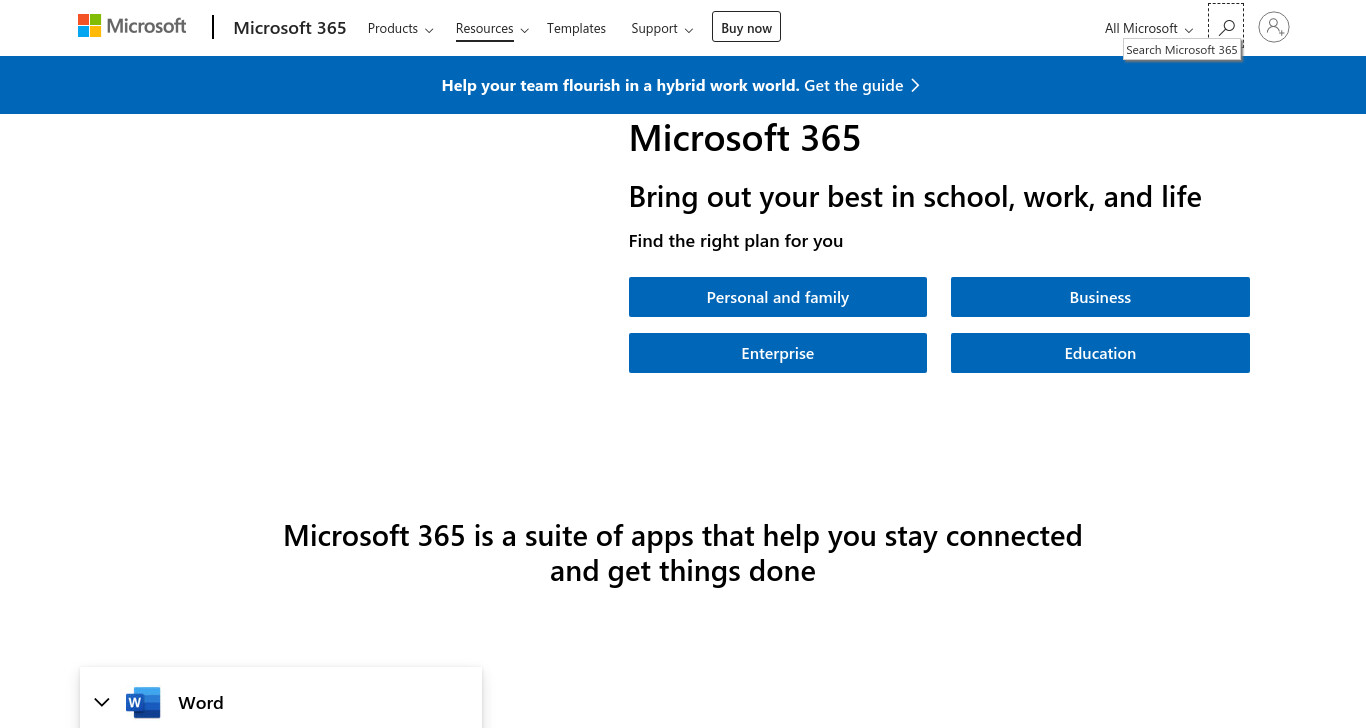Click the Word label in the accordion
This screenshot has width=1366, height=728.
coord(201,703)
